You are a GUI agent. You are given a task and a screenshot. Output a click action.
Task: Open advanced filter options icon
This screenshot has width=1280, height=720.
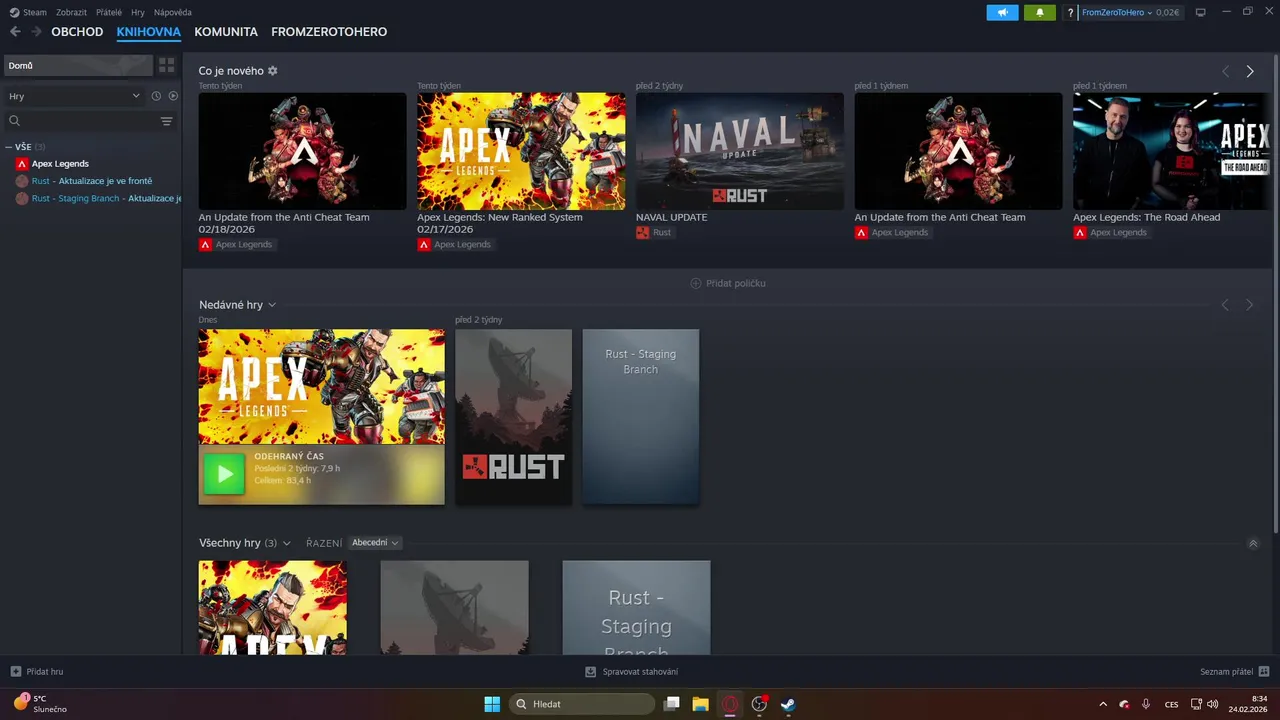click(166, 121)
